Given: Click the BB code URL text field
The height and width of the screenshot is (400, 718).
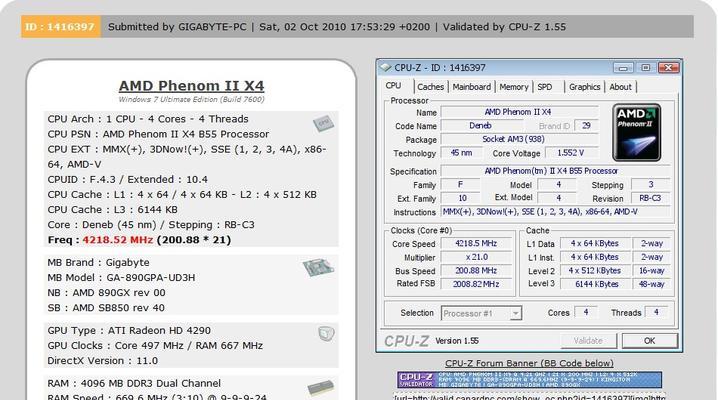Looking at the screenshot, I should (x=529, y=396).
